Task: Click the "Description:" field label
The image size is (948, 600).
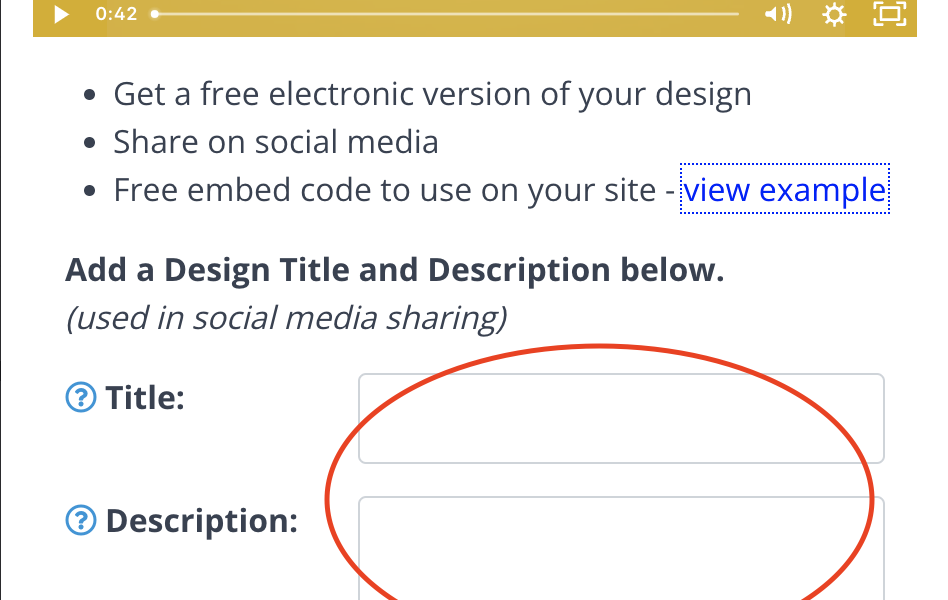Action: (x=201, y=521)
